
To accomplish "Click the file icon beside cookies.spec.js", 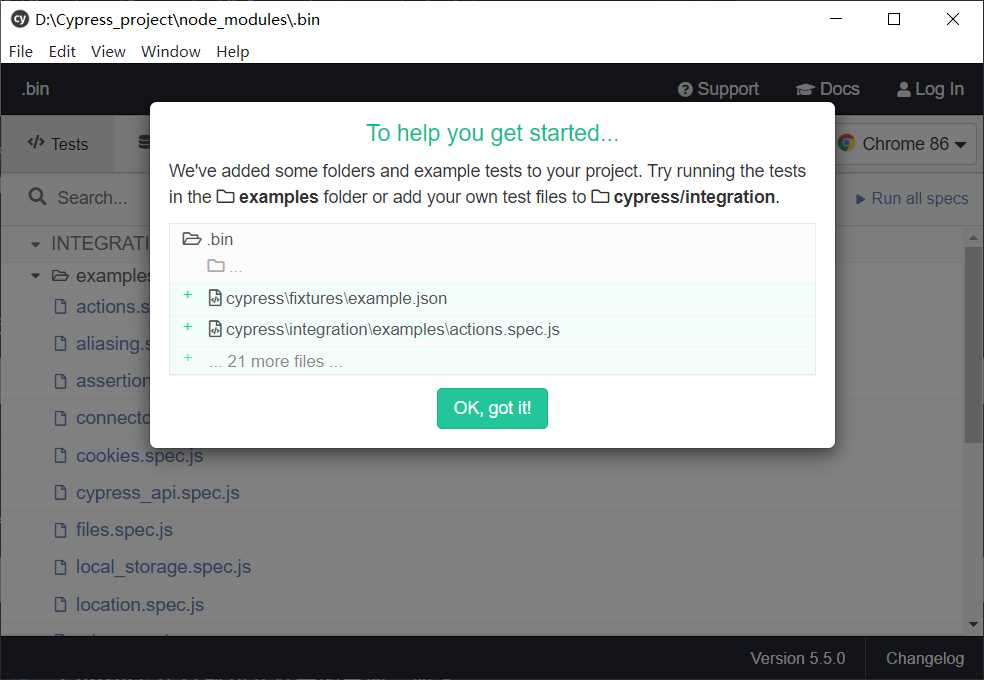I will 60,455.
